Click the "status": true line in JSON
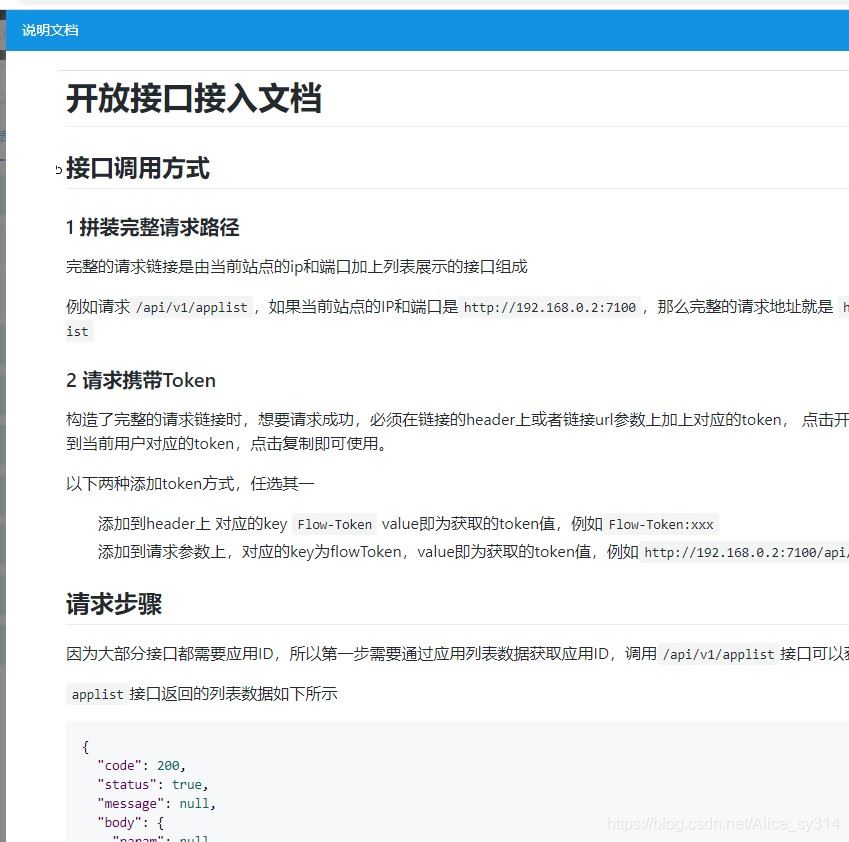This screenshot has width=849, height=842. (153, 785)
